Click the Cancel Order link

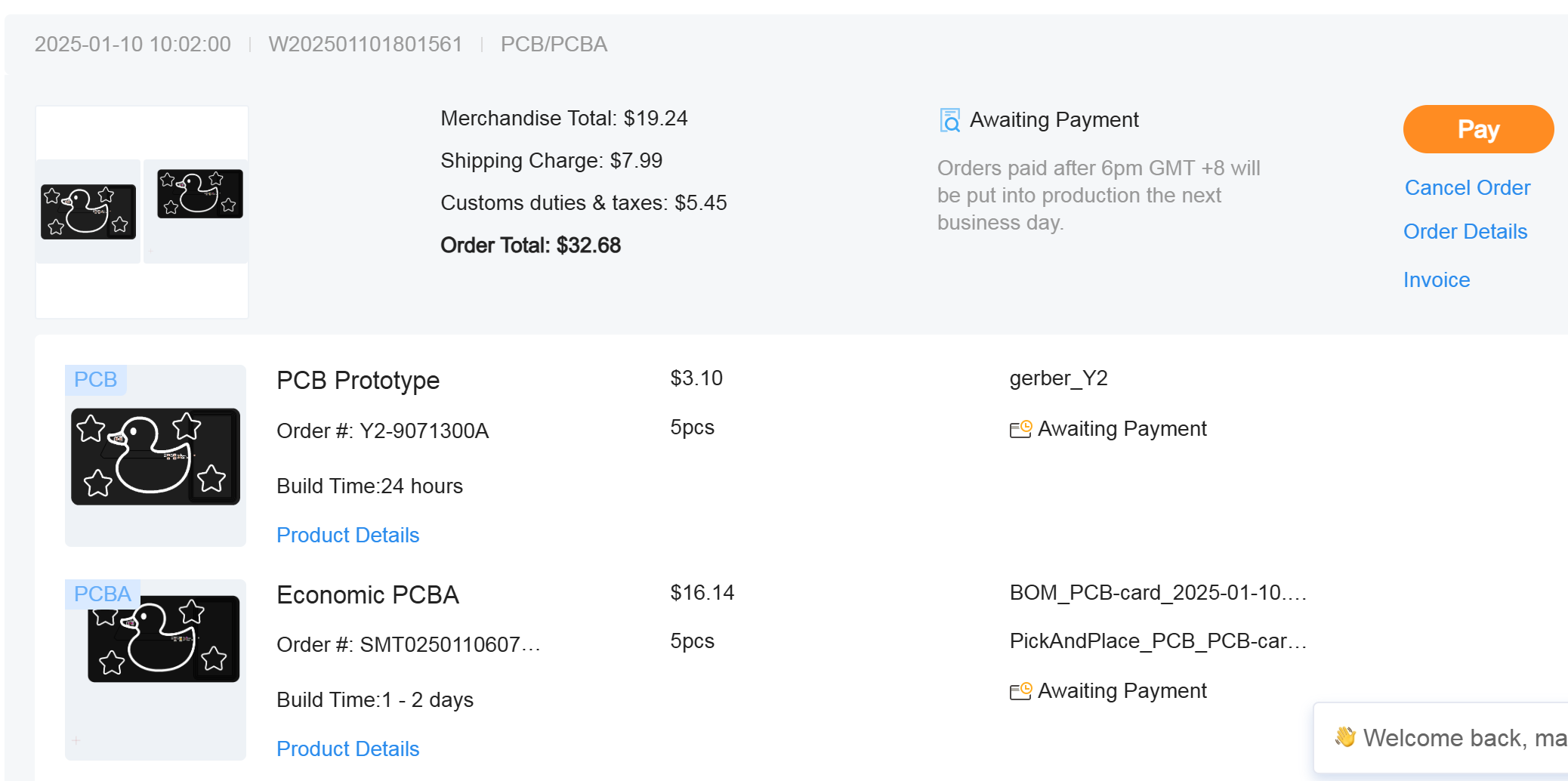point(1467,187)
